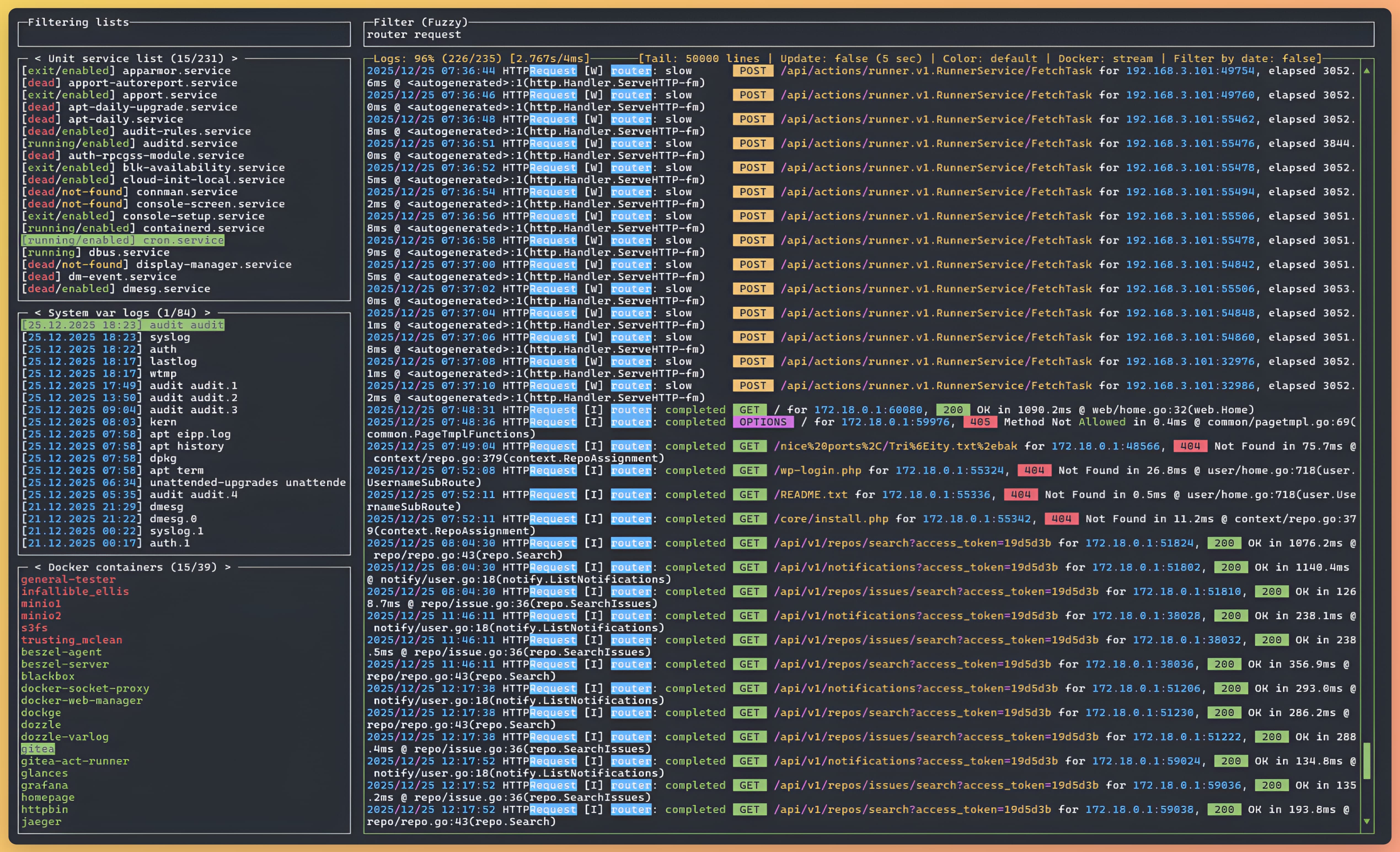Select console-screen.service unit
Screen dimensions: 1400x852
pos(153,204)
